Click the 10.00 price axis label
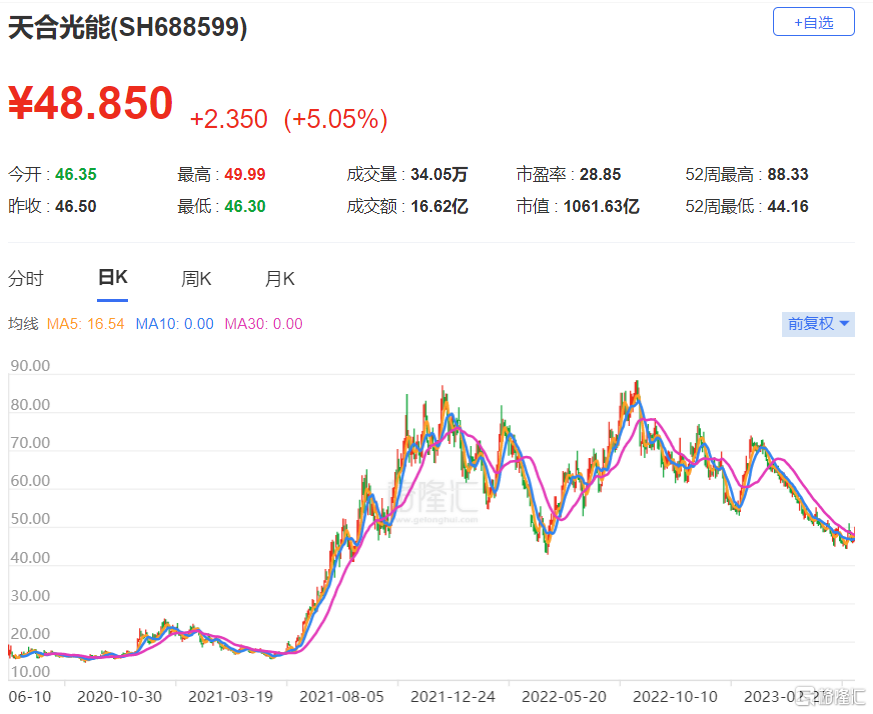 coord(30,672)
